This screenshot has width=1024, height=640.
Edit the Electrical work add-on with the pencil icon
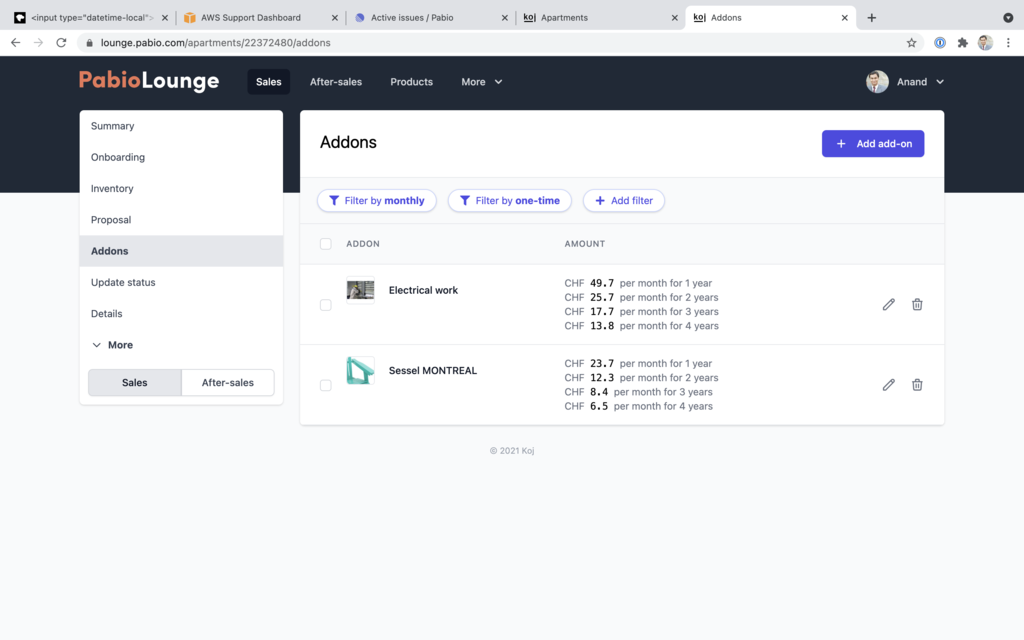click(888, 304)
